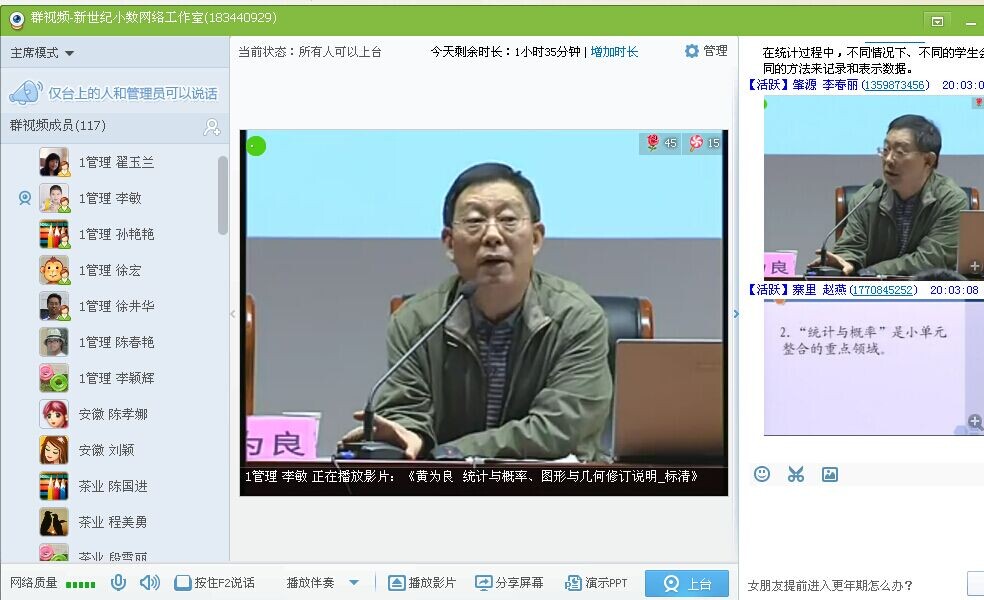Expand the 播放伴奏 dropdown arrow
The image size is (984, 600).
pos(354,583)
